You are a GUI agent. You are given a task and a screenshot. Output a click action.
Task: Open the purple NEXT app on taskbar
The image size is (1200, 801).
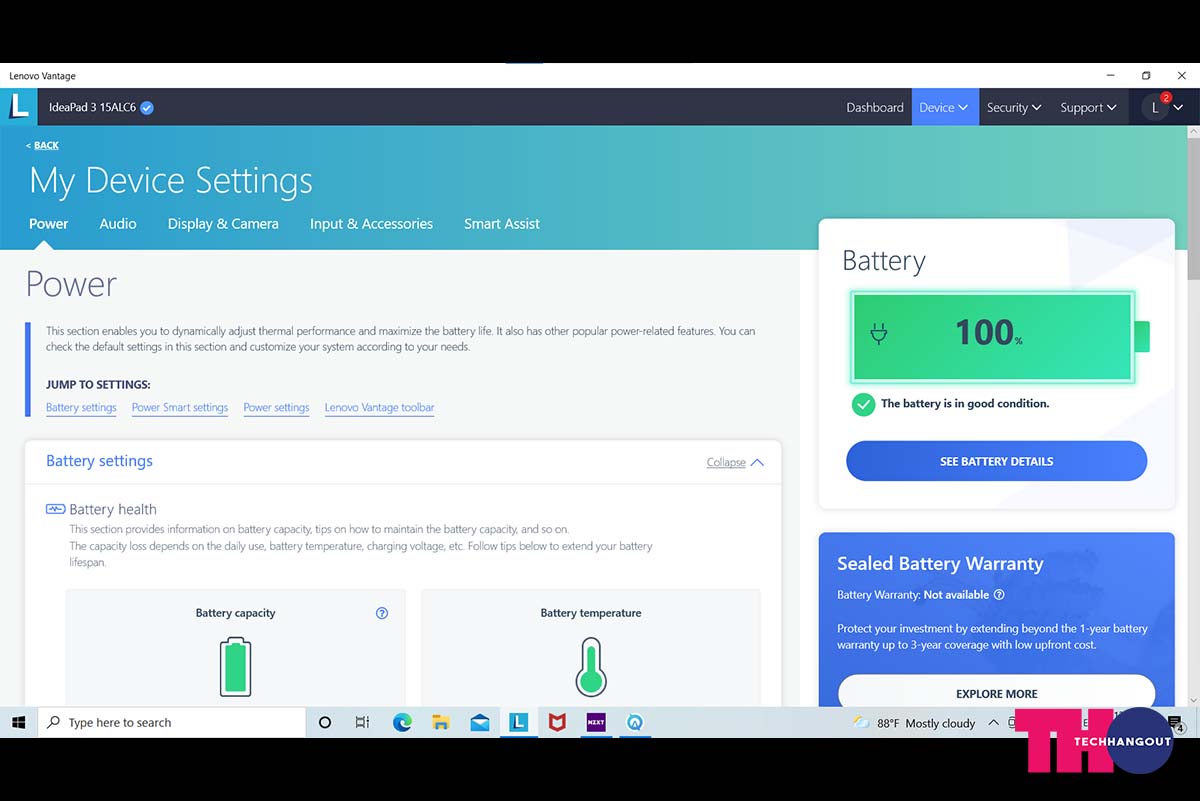596,722
